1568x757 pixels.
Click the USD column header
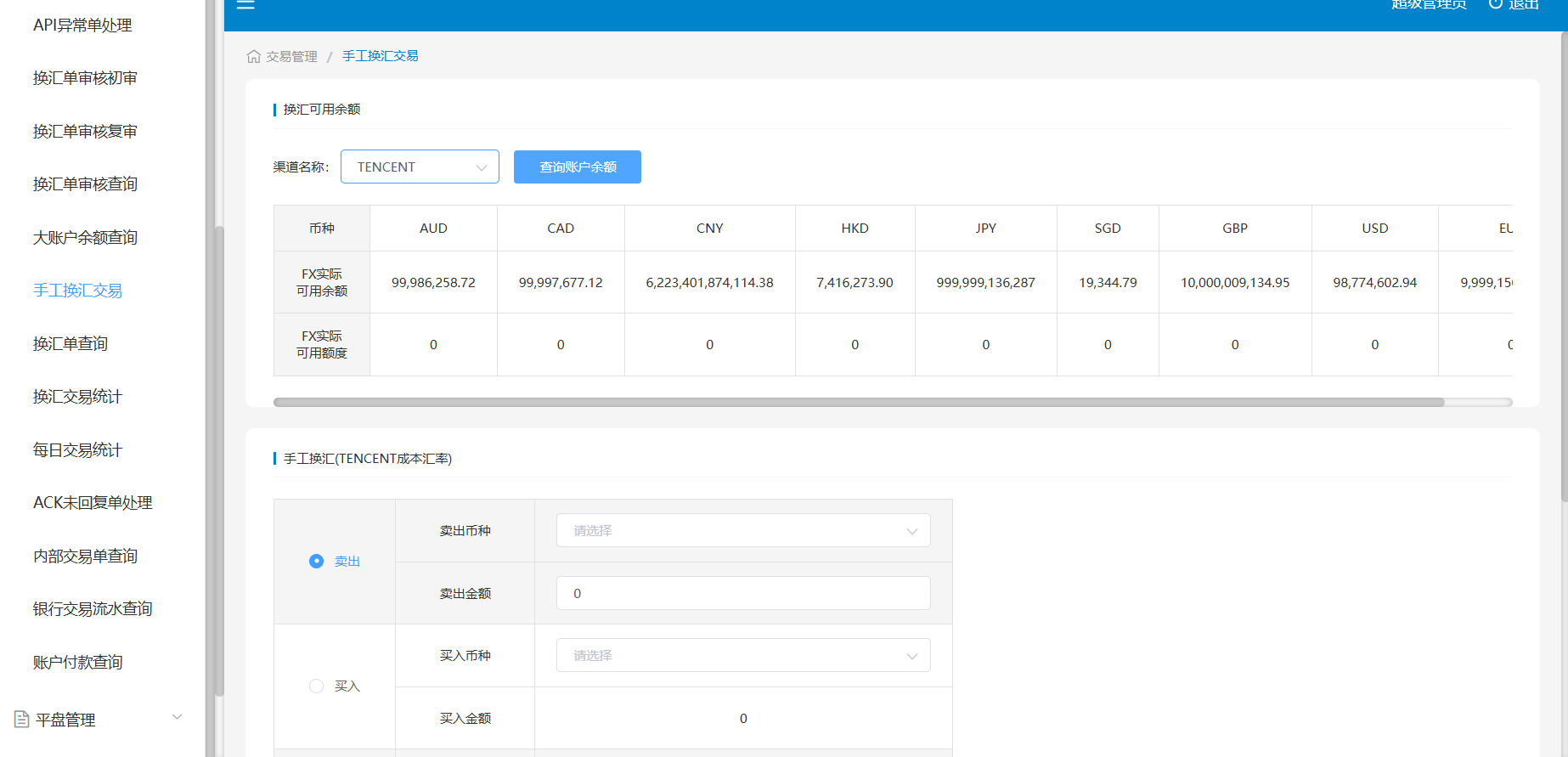pos(1375,229)
